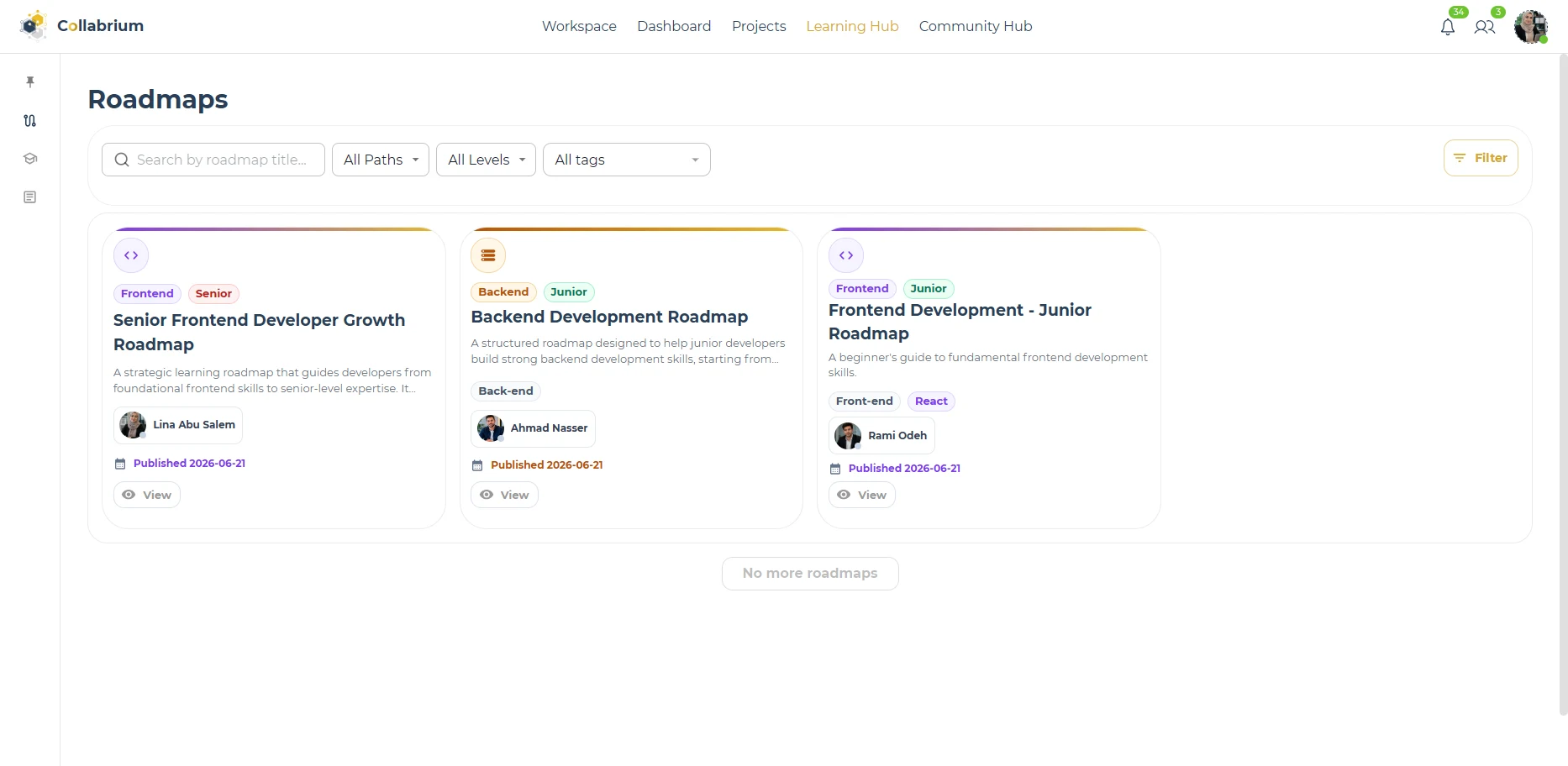
Task: Click the Back-end tag chip
Action: 506,391
